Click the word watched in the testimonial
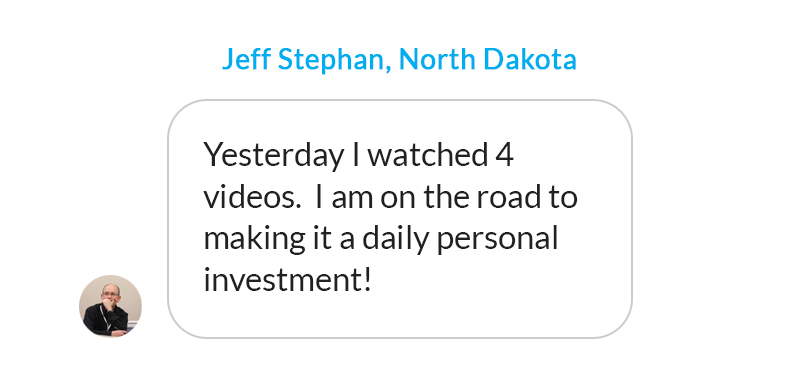Viewport: 800px width, 390px height. (x=428, y=155)
